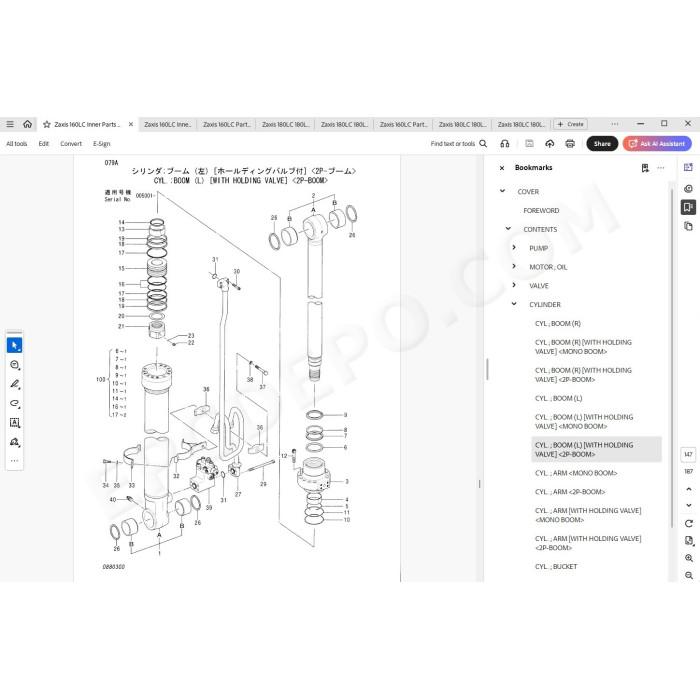Select the signature fill and sign tool
This screenshot has height=700, width=700.
(14, 442)
